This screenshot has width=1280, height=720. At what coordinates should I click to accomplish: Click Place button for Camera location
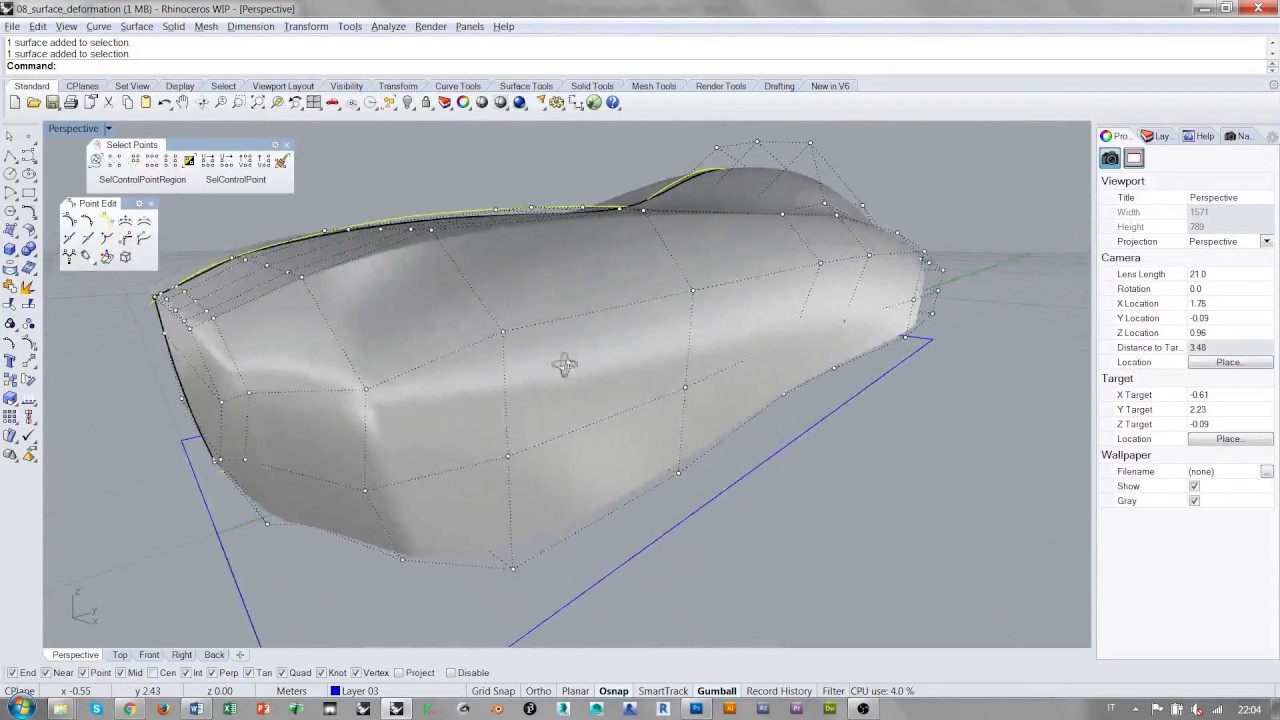[x=1229, y=363]
